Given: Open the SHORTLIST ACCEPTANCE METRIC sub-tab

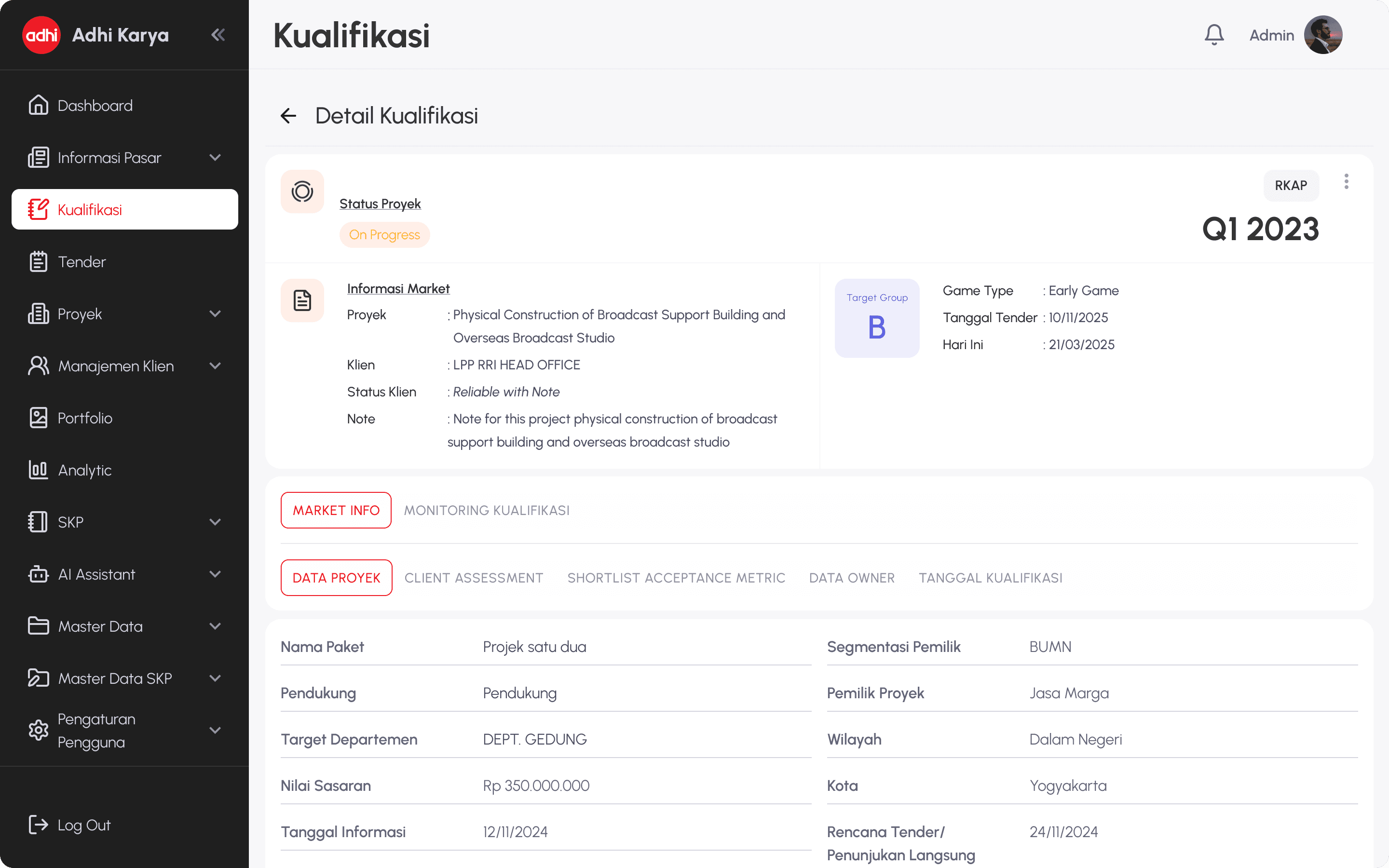Looking at the screenshot, I should [x=676, y=578].
